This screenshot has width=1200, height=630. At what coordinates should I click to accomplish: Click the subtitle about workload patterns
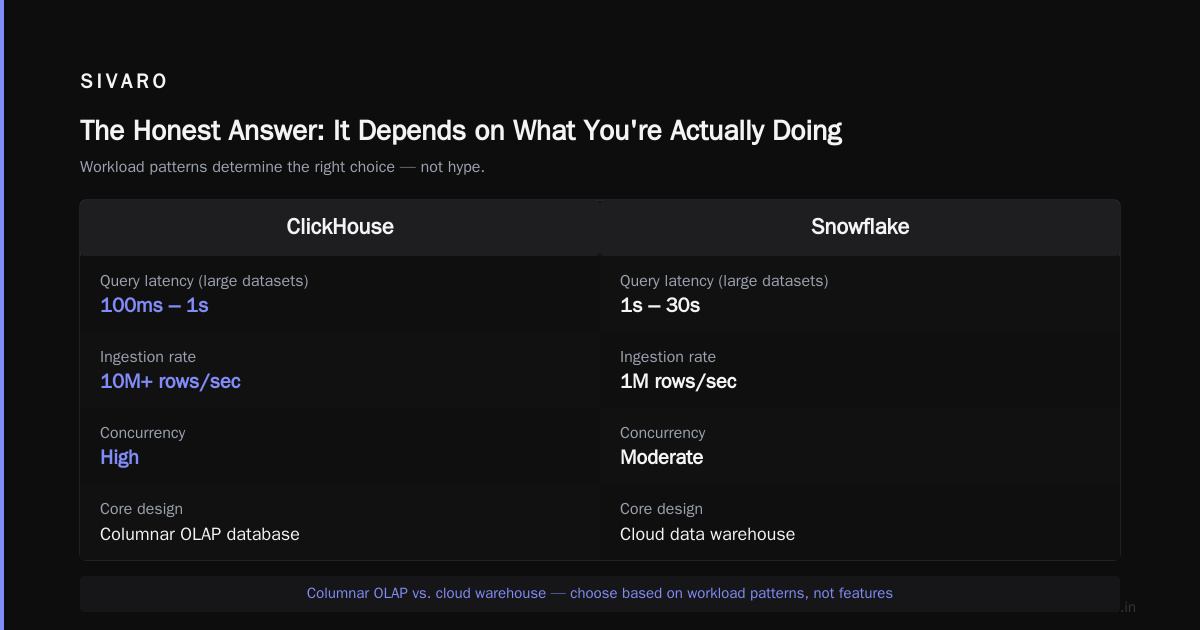click(x=282, y=167)
